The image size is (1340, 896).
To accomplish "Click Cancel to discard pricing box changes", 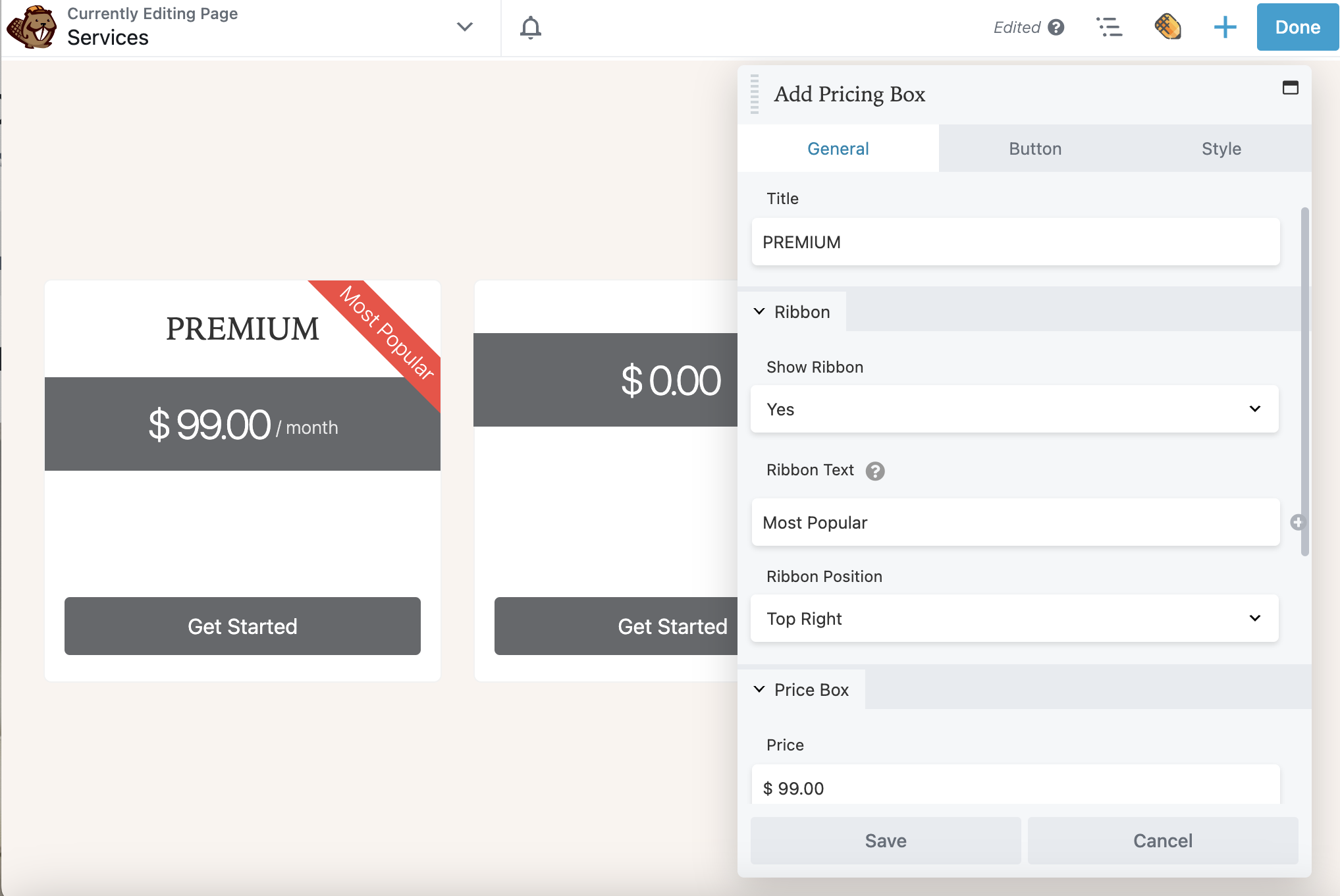I will (1162, 840).
